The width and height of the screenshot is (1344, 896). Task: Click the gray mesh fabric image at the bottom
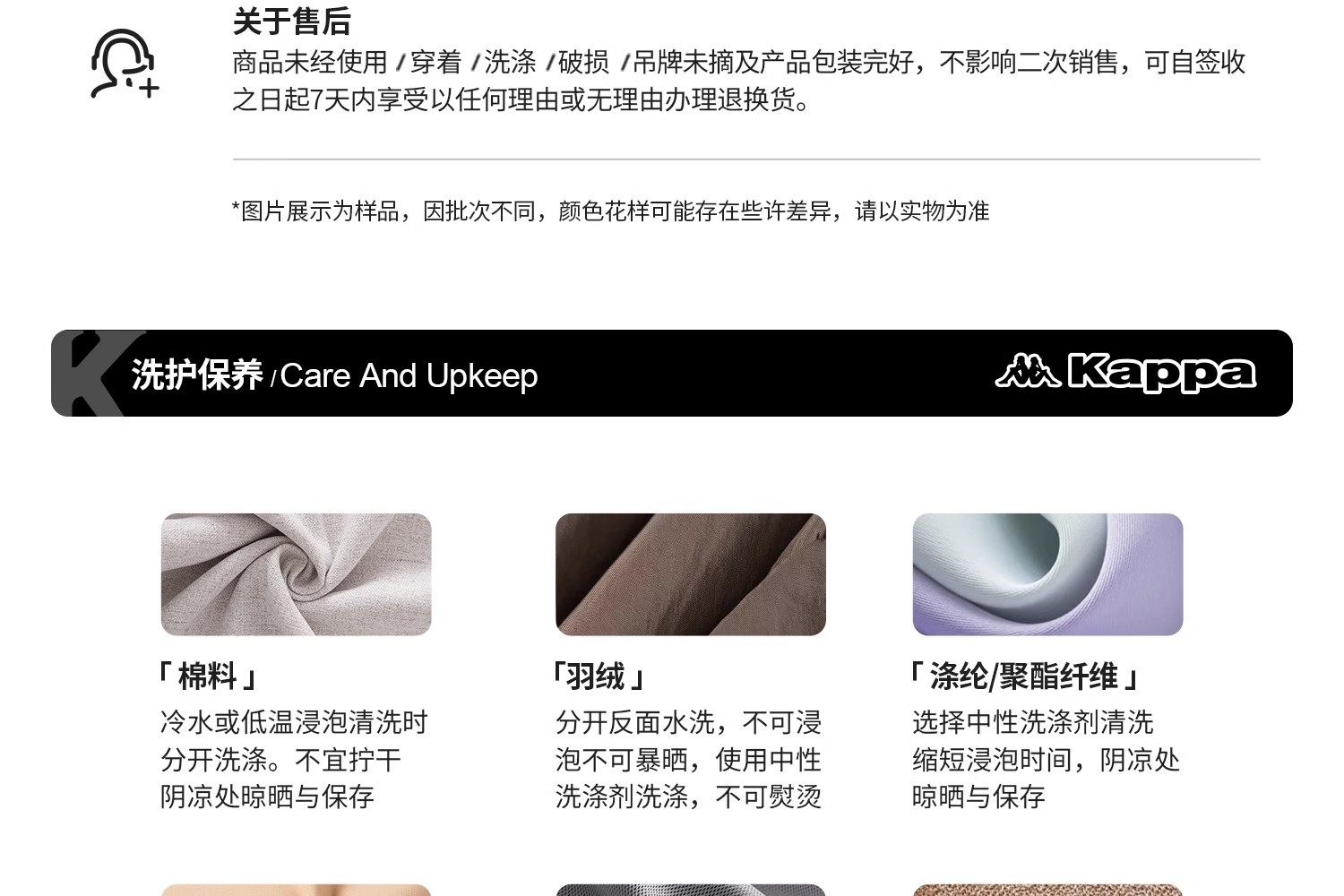pos(691,890)
